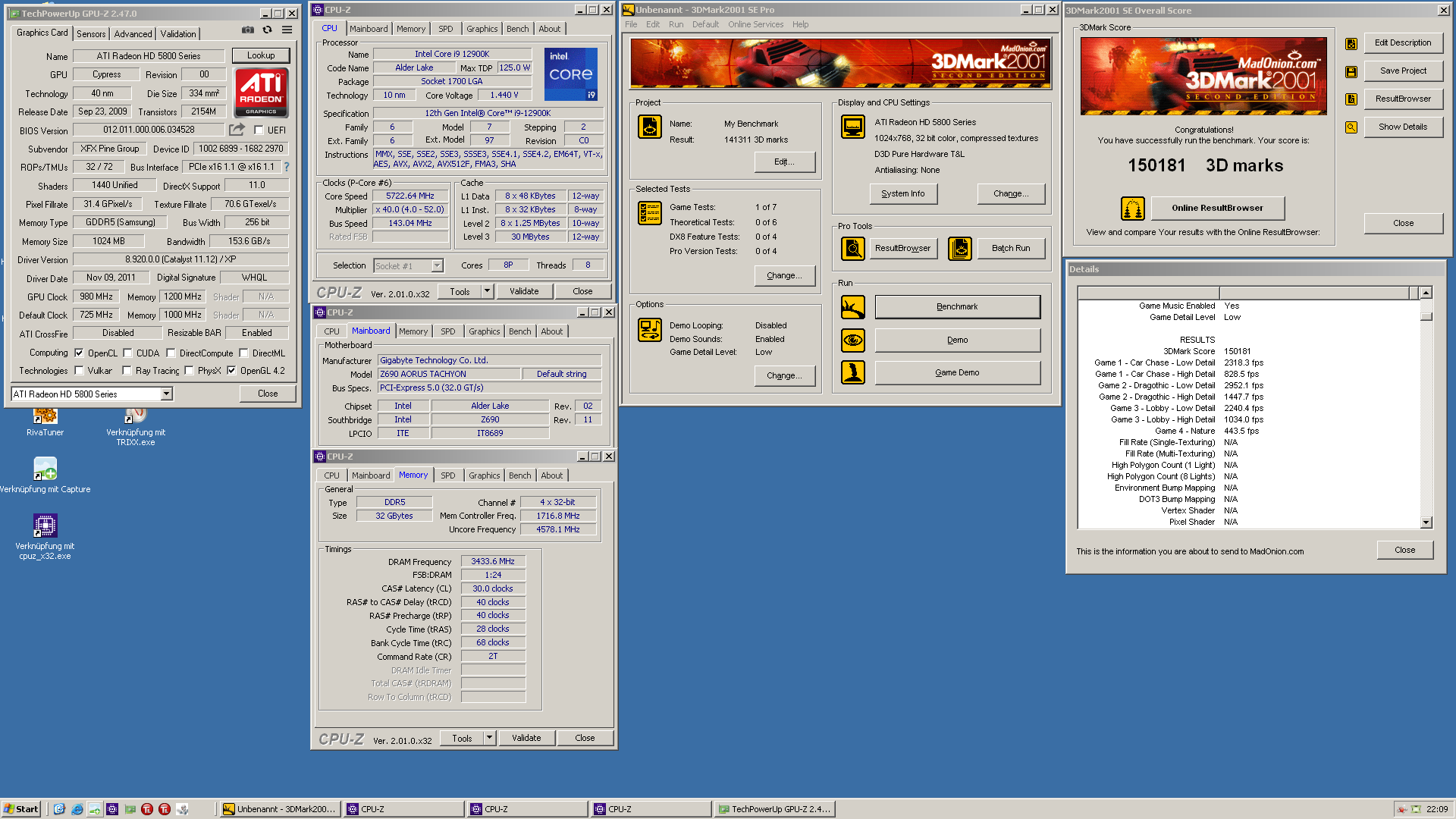Screen dimensions: 1456x819
Task: Click the Details list scrollbar thumb
Action: [x=1426, y=316]
